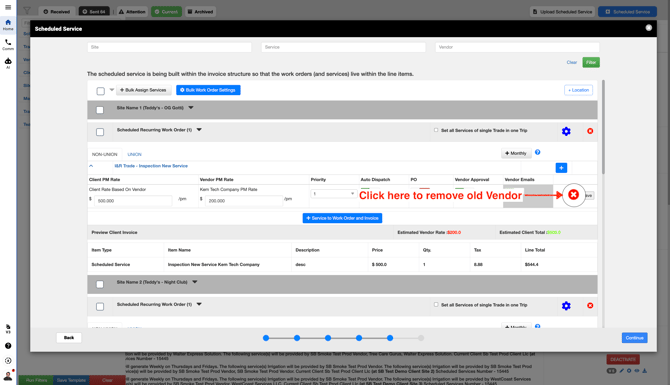Switch to the UNION tab
Image resolution: width=670 pixels, height=385 pixels.
(x=135, y=154)
